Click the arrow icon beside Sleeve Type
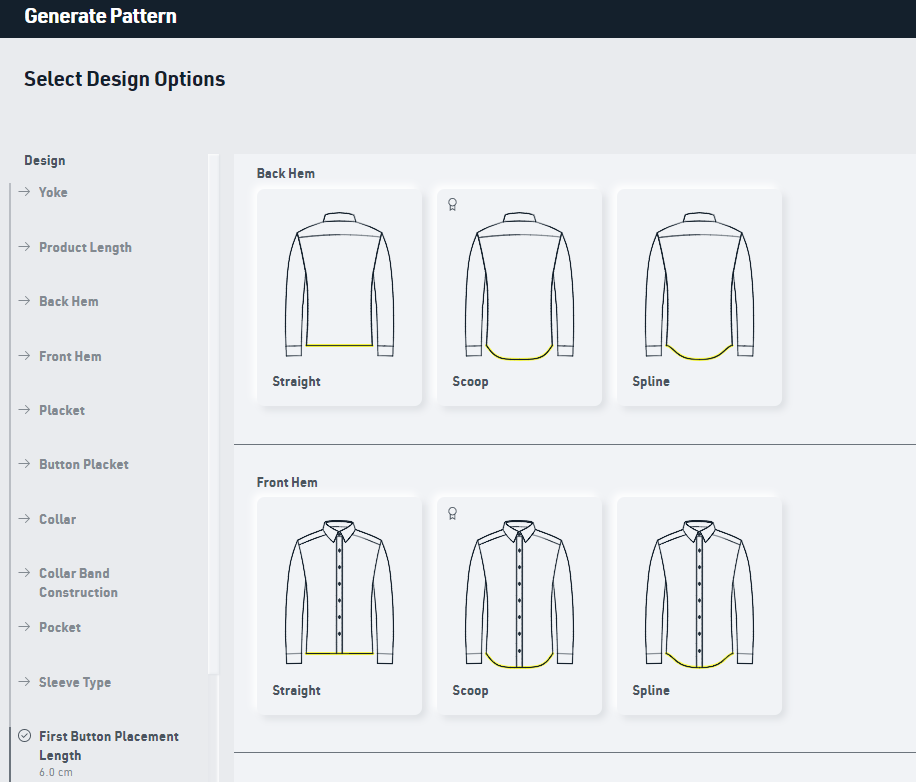This screenshot has width=916, height=782. click(24, 682)
